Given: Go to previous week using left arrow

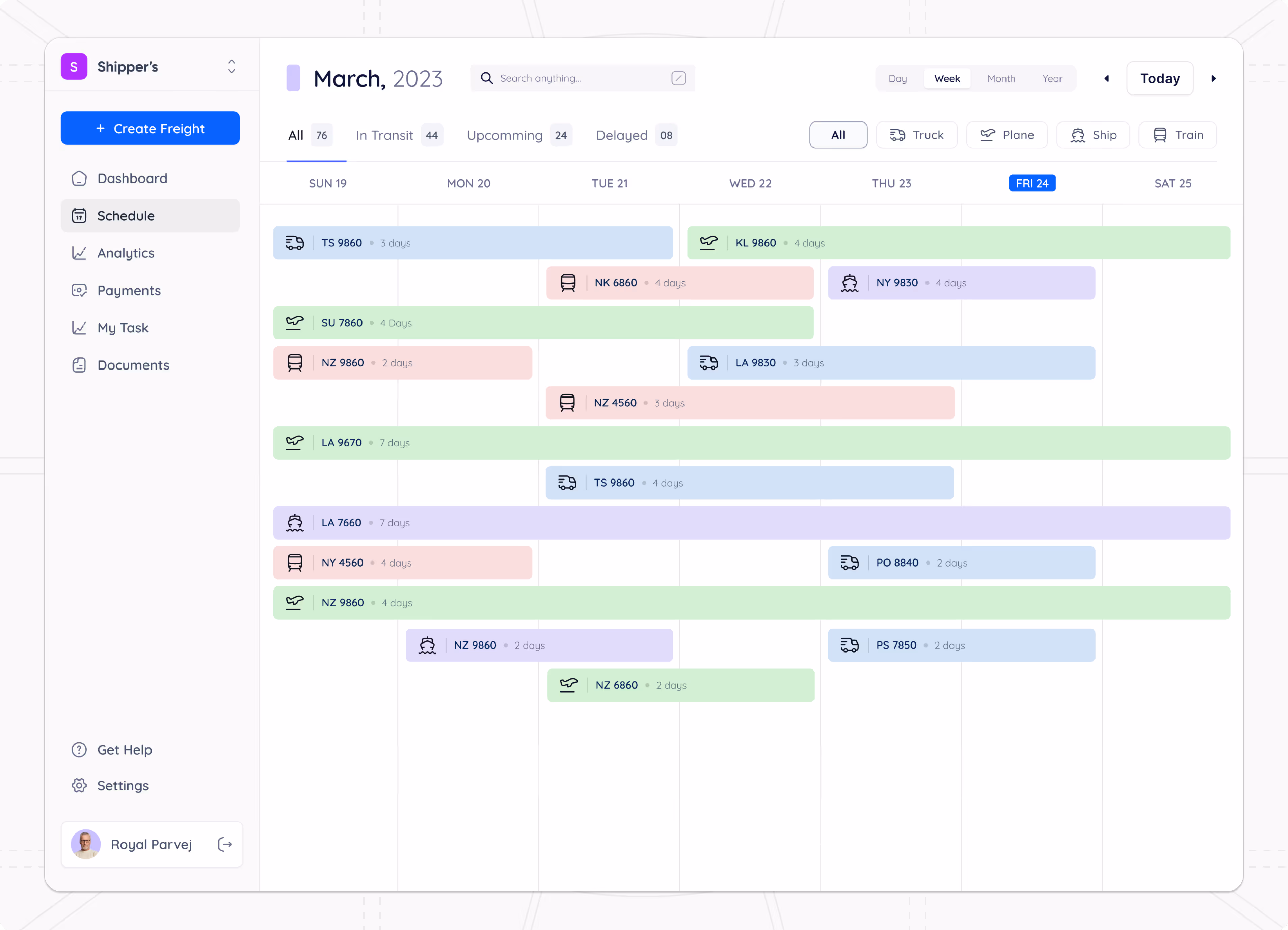Looking at the screenshot, I should [1106, 78].
